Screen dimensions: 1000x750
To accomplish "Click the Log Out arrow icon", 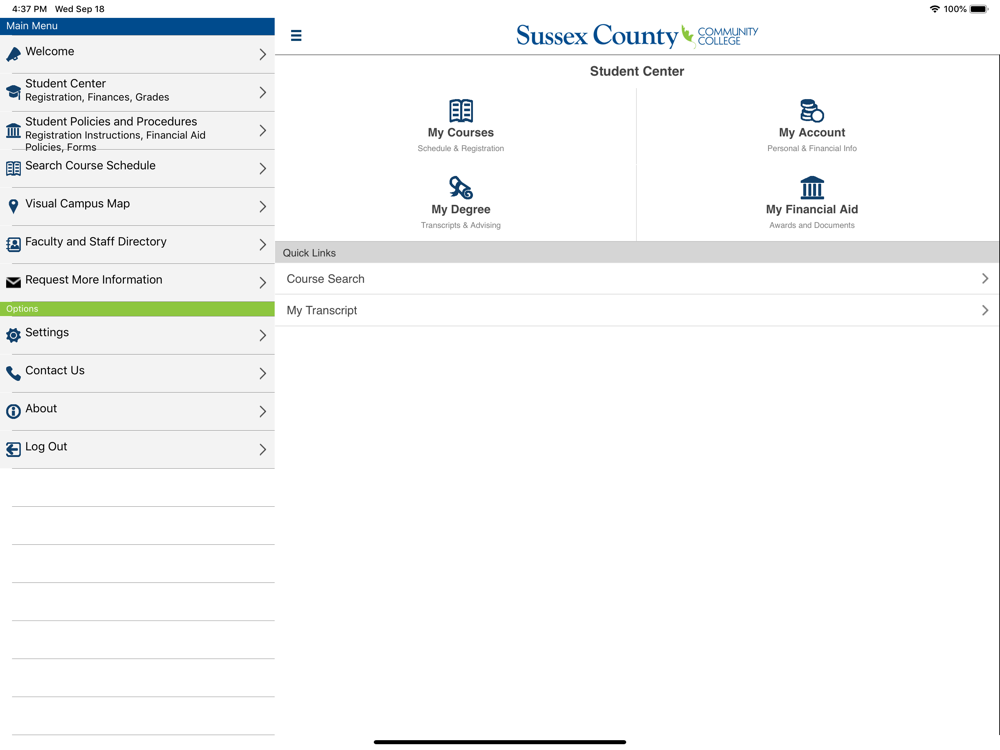I will (x=13, y=450).
